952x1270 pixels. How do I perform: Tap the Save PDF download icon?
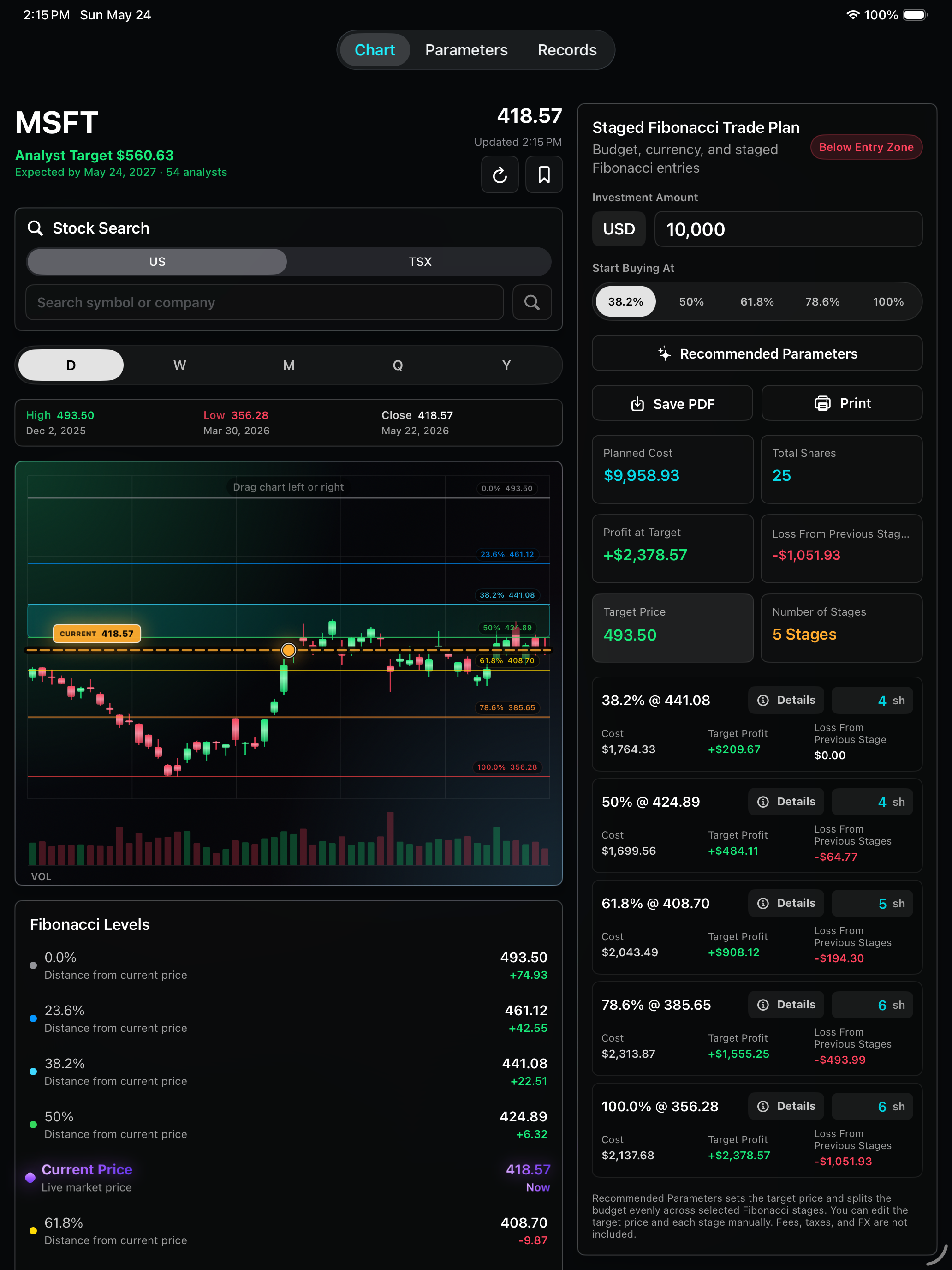[637, 404]
